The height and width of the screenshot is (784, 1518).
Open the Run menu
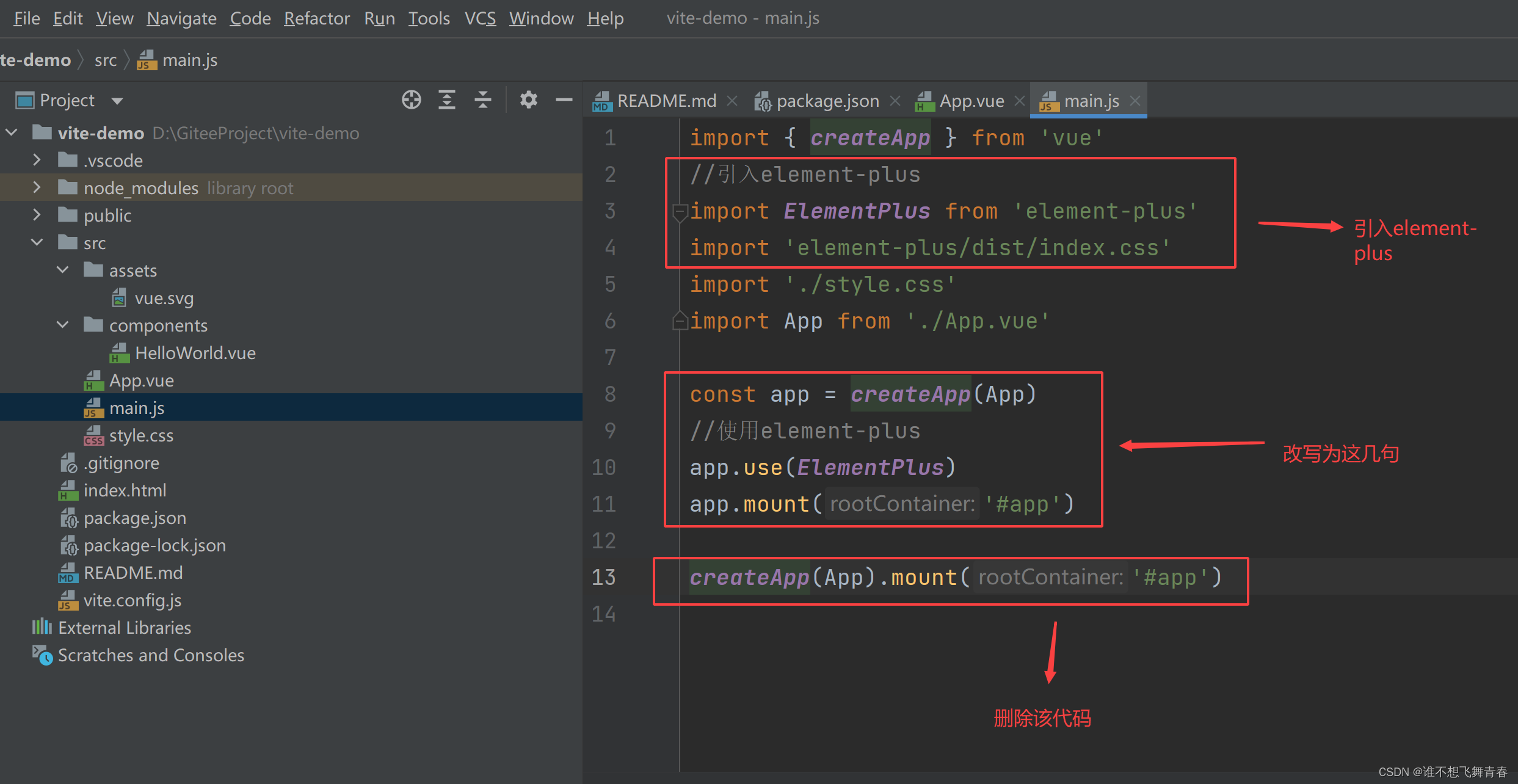click(x=379, y=18)
